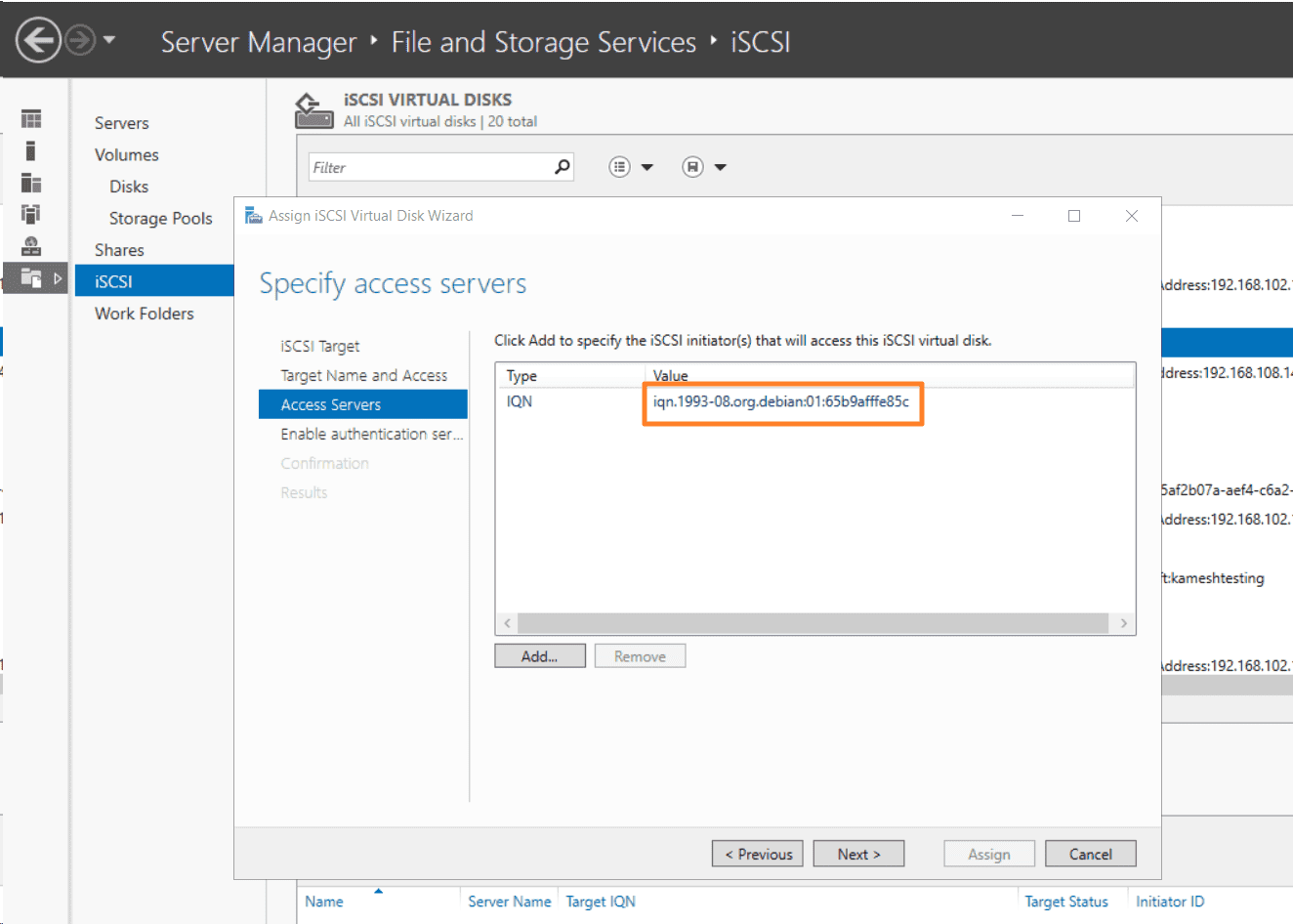Open Shares in the navigation pane
1293x924 pixels.
point(119,250)
